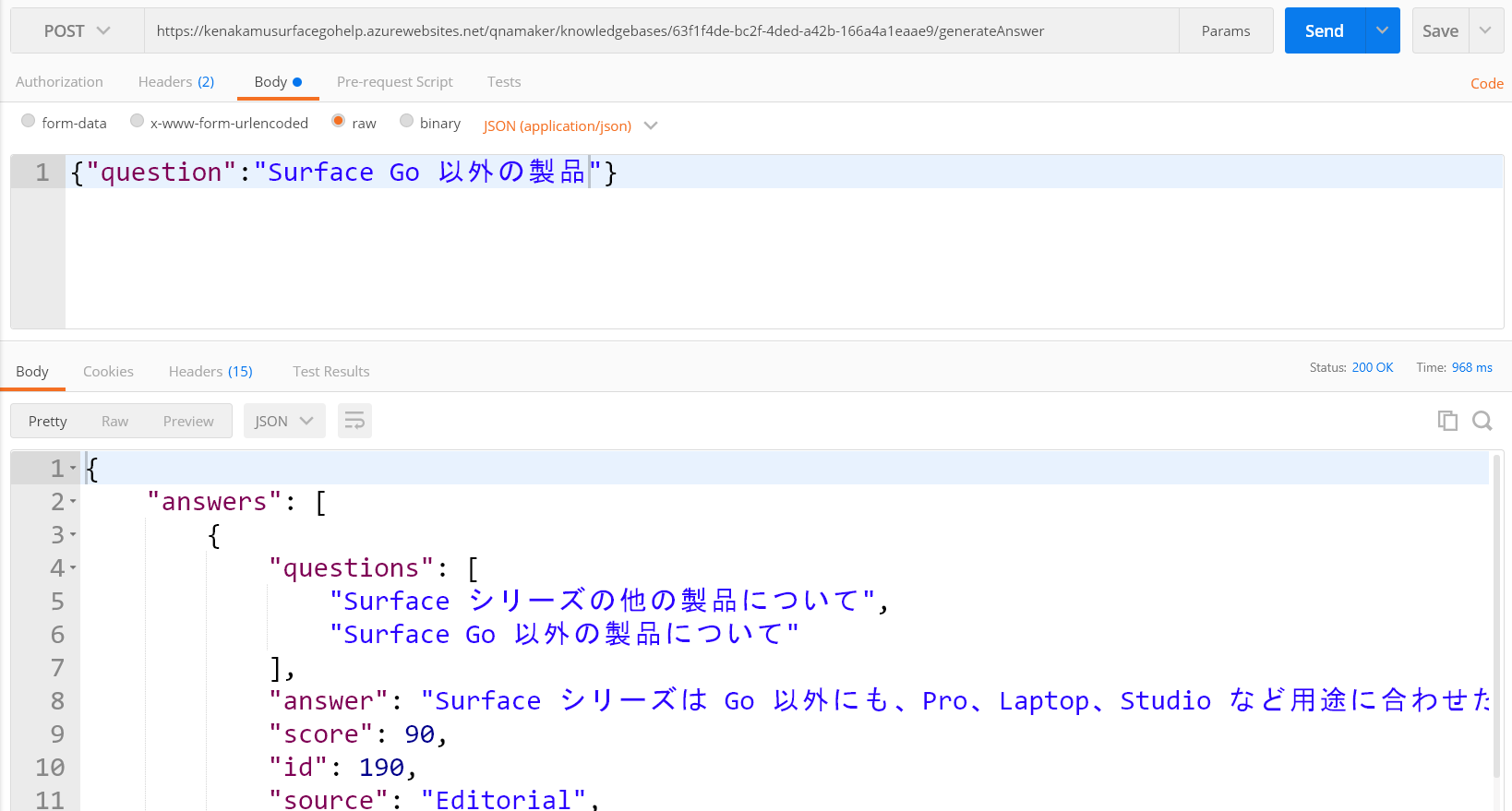
Task: Open response Cookies tab
Action: (x=108, y=371)
